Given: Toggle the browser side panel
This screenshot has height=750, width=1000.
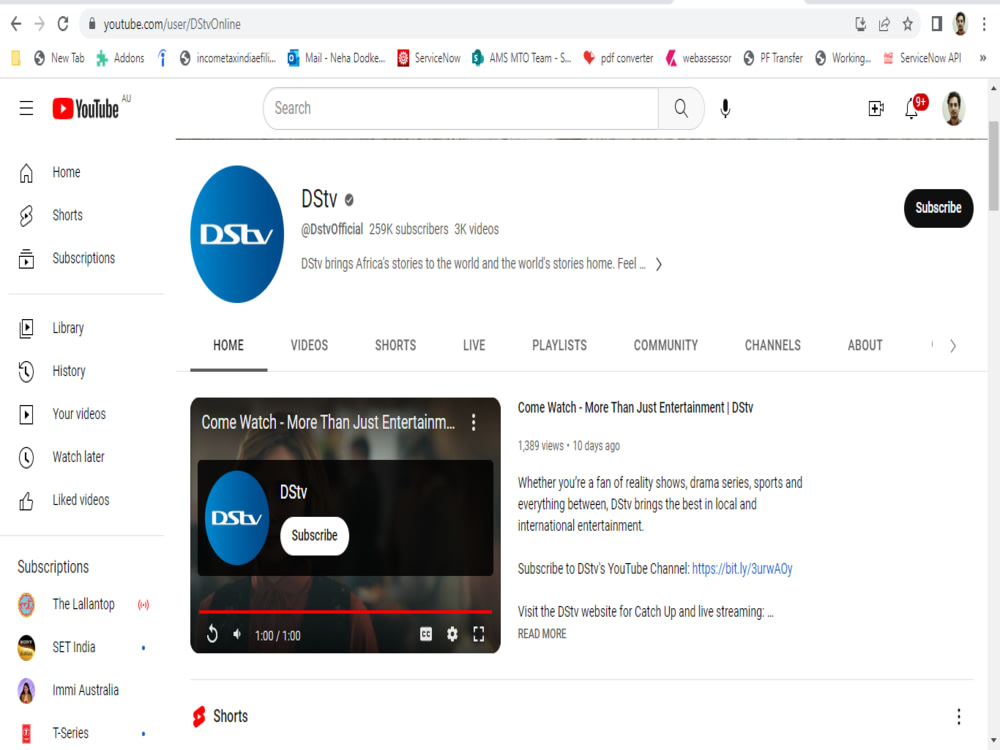Looking at the screenshot, I should pyautogui.click(x=937, y=24).
